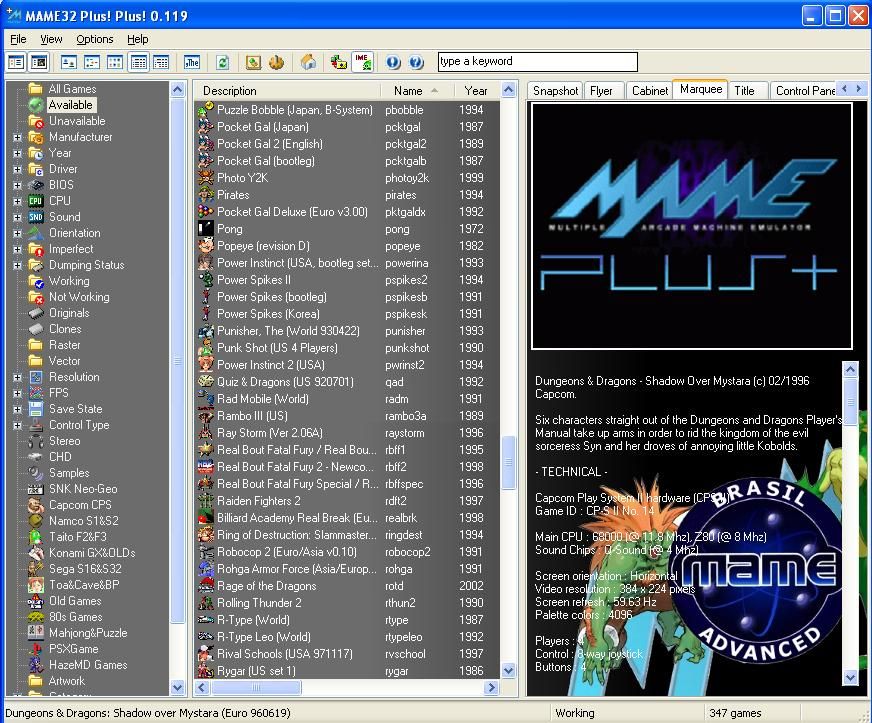Click the game list horizontal scrollbar thumb

pos(257,688)
